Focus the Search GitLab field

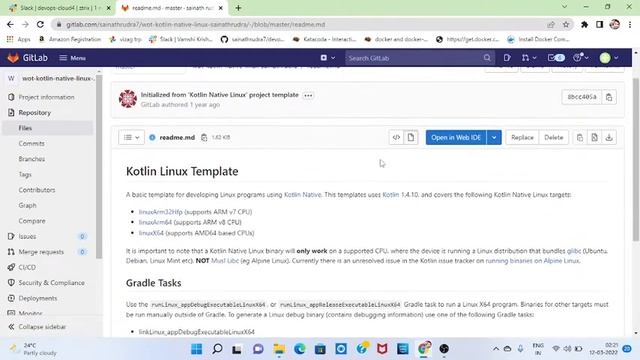420,58
